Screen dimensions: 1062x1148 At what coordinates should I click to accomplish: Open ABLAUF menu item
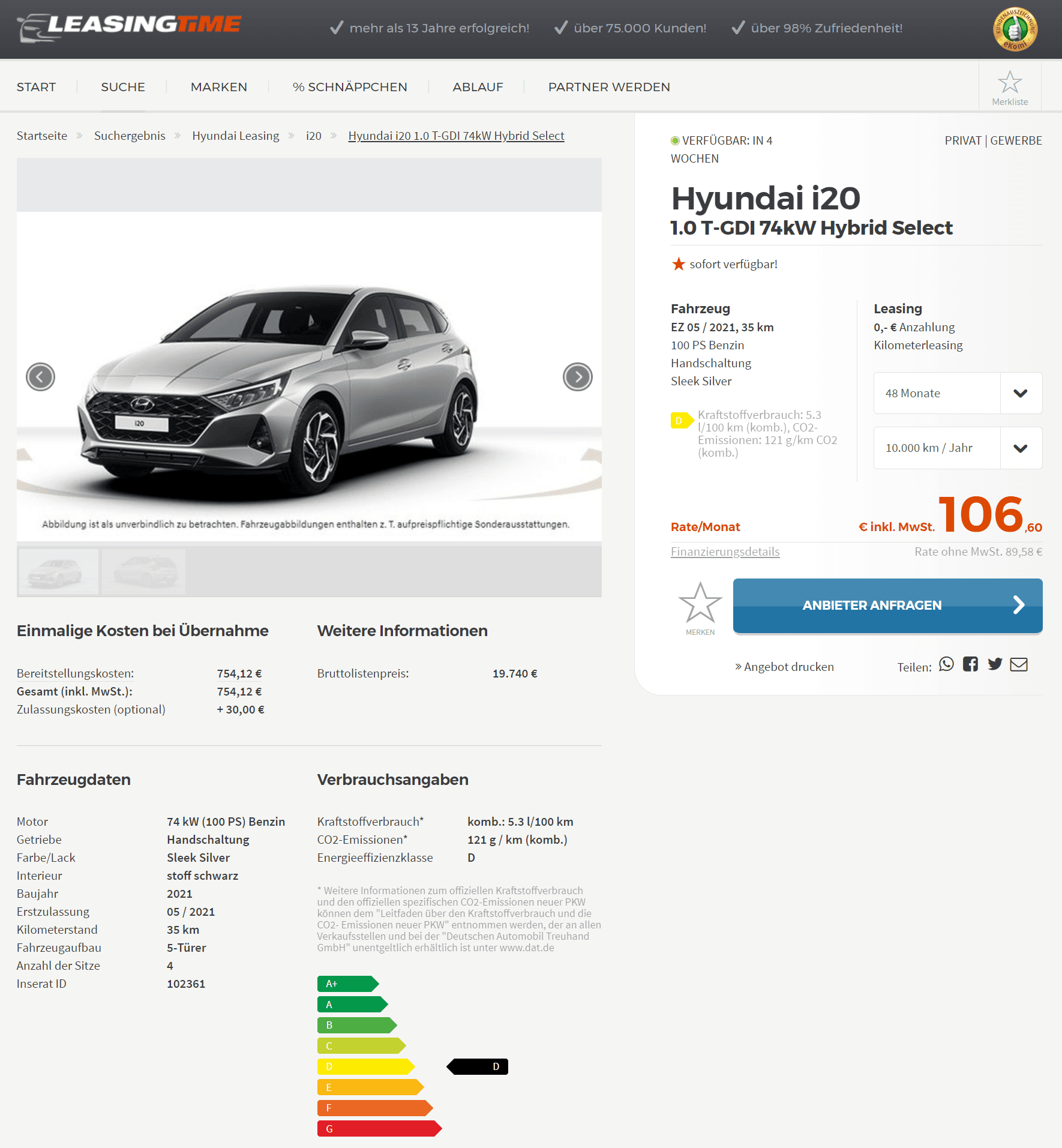(478, 87)
